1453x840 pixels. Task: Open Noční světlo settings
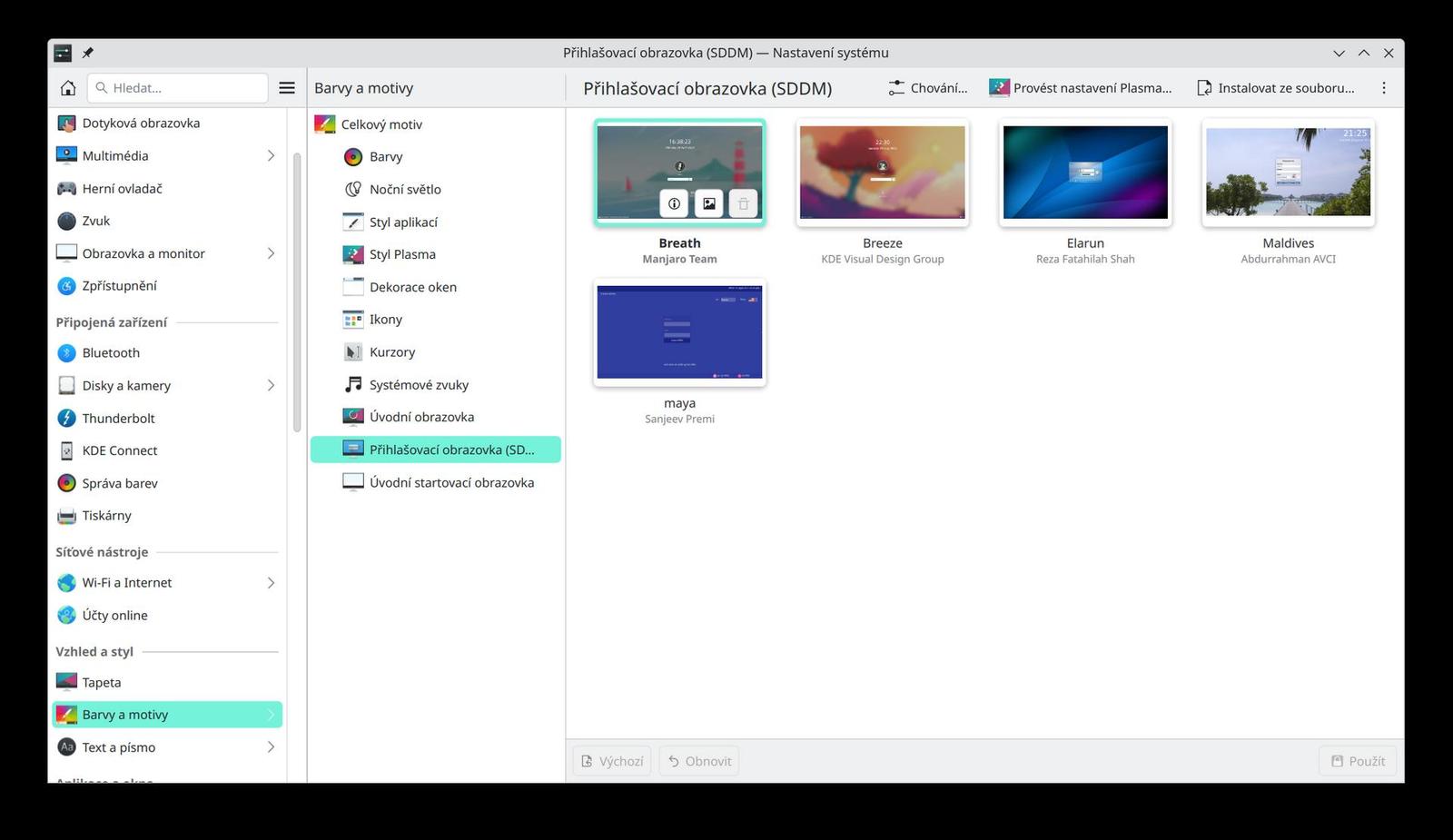click(405, 189)
